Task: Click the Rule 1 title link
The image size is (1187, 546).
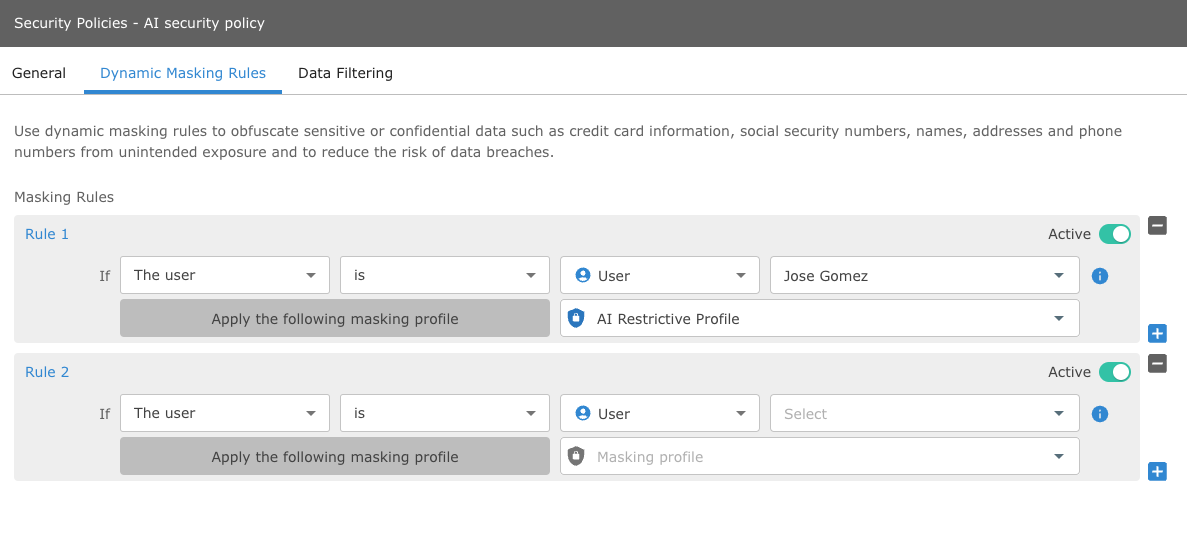Action: click(47, 234)
